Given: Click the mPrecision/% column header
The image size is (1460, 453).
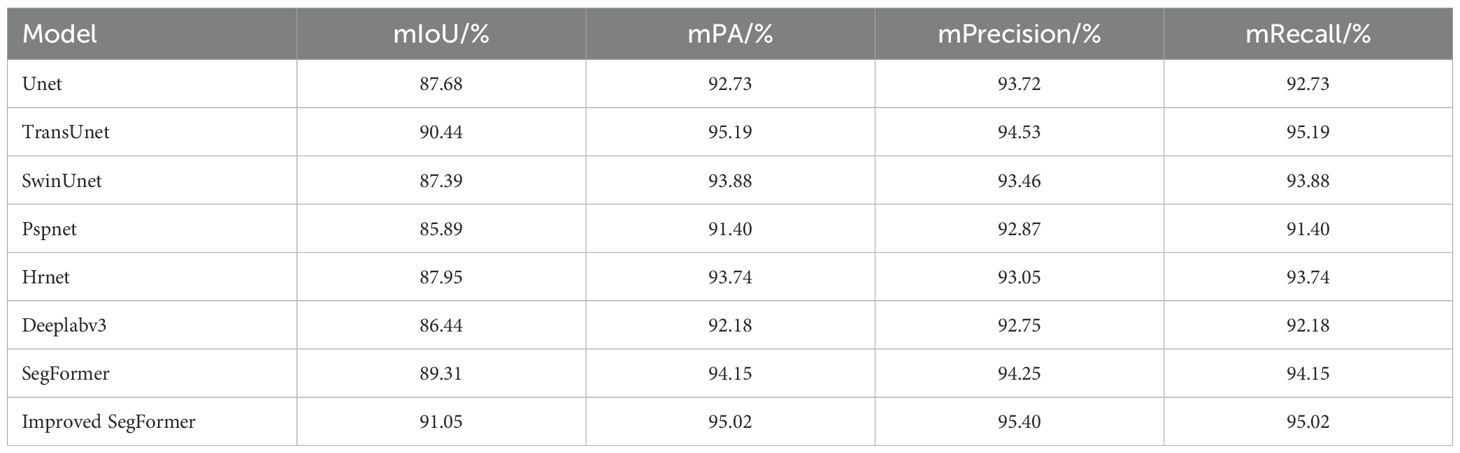Looking at the screenshot, I should [x=1019, y=35].
